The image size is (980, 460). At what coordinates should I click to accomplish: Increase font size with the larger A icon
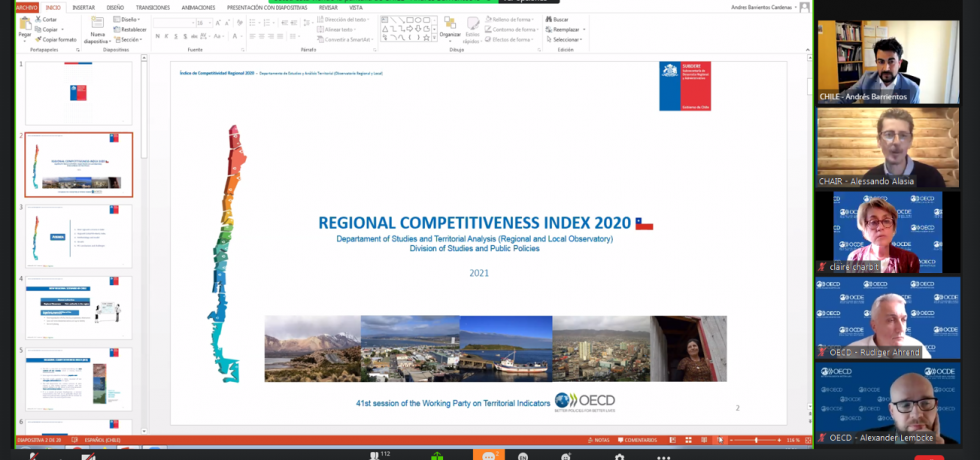point(218,22)
